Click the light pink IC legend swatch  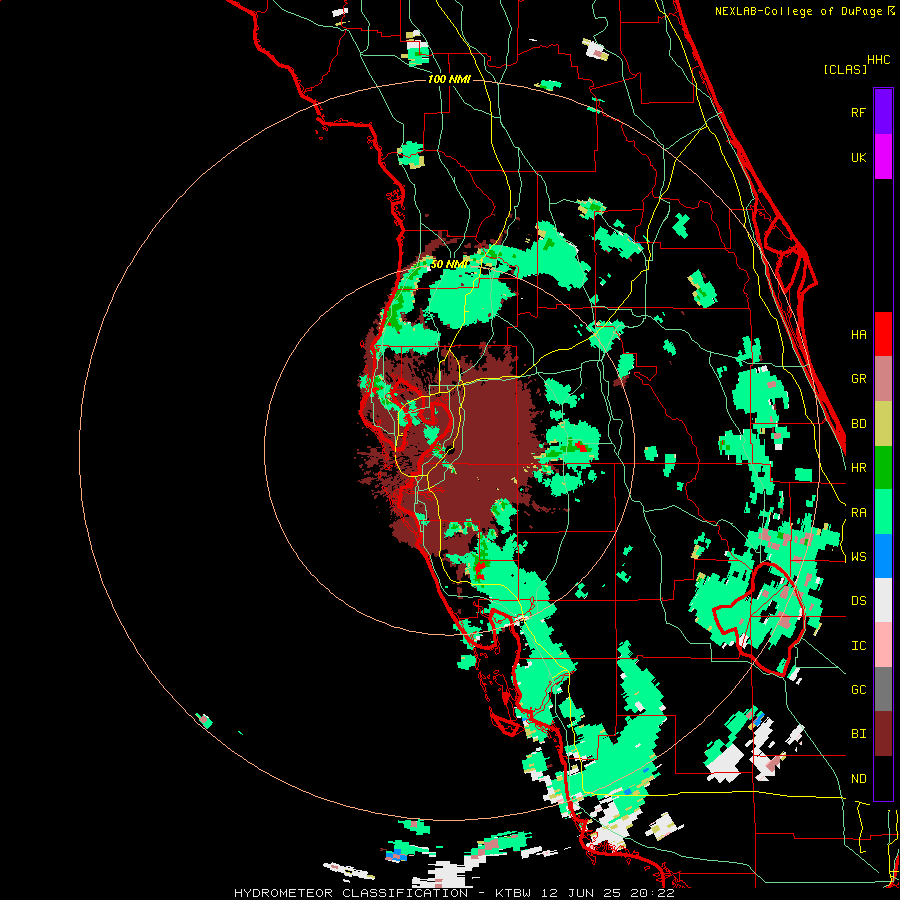(883, 645)
